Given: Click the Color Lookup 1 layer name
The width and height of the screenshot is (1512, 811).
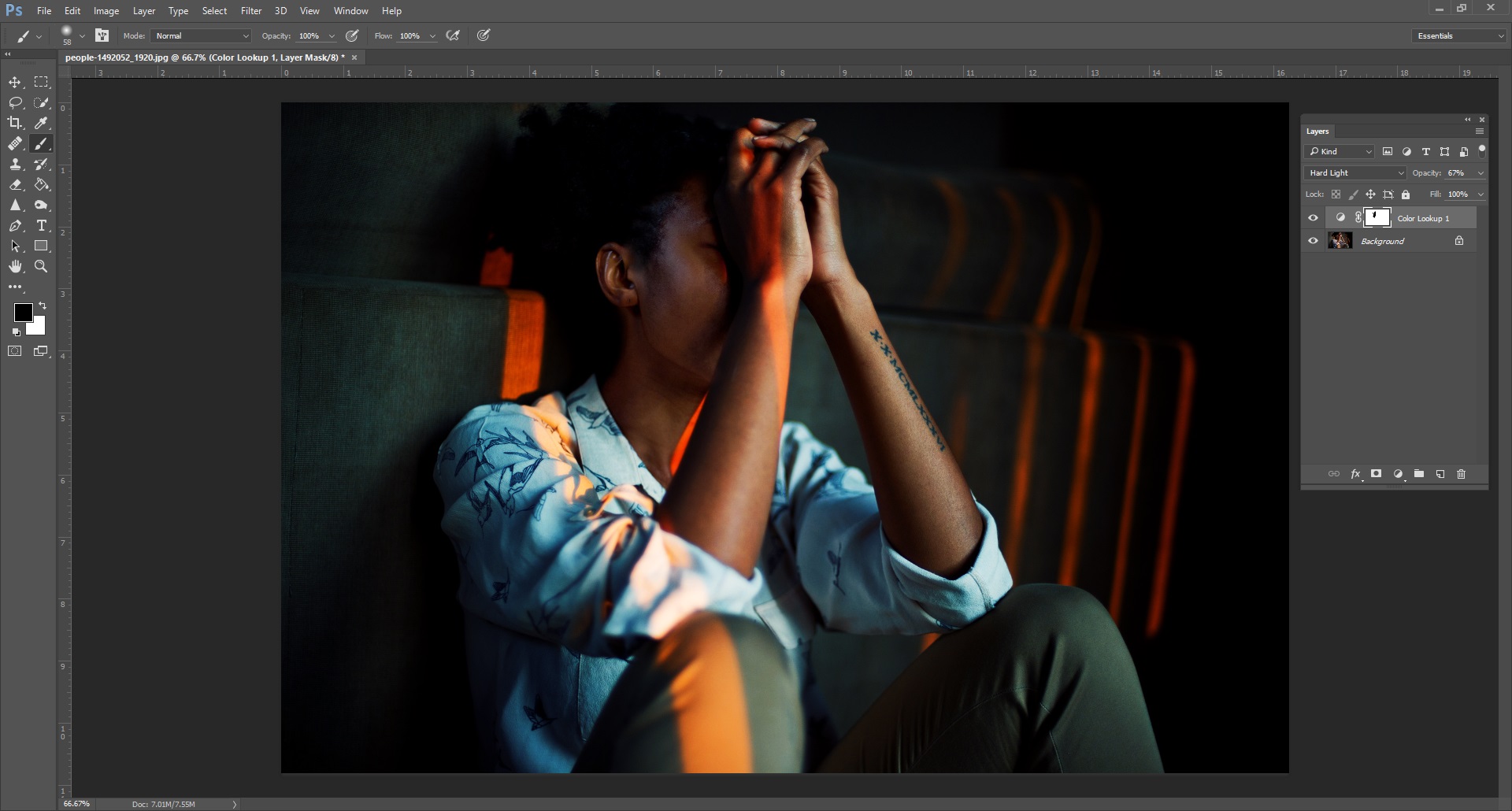Looking at the screenshot, I should 1423,218.
